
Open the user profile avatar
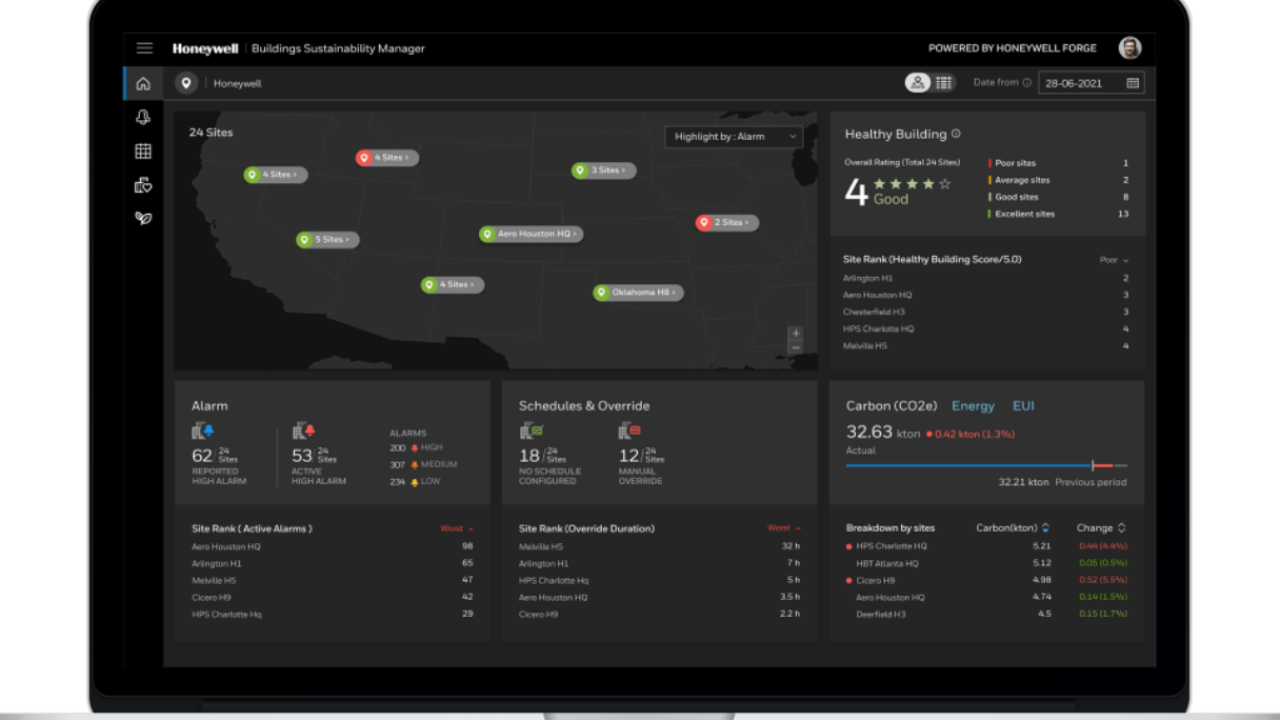(x=1130, y=48)
